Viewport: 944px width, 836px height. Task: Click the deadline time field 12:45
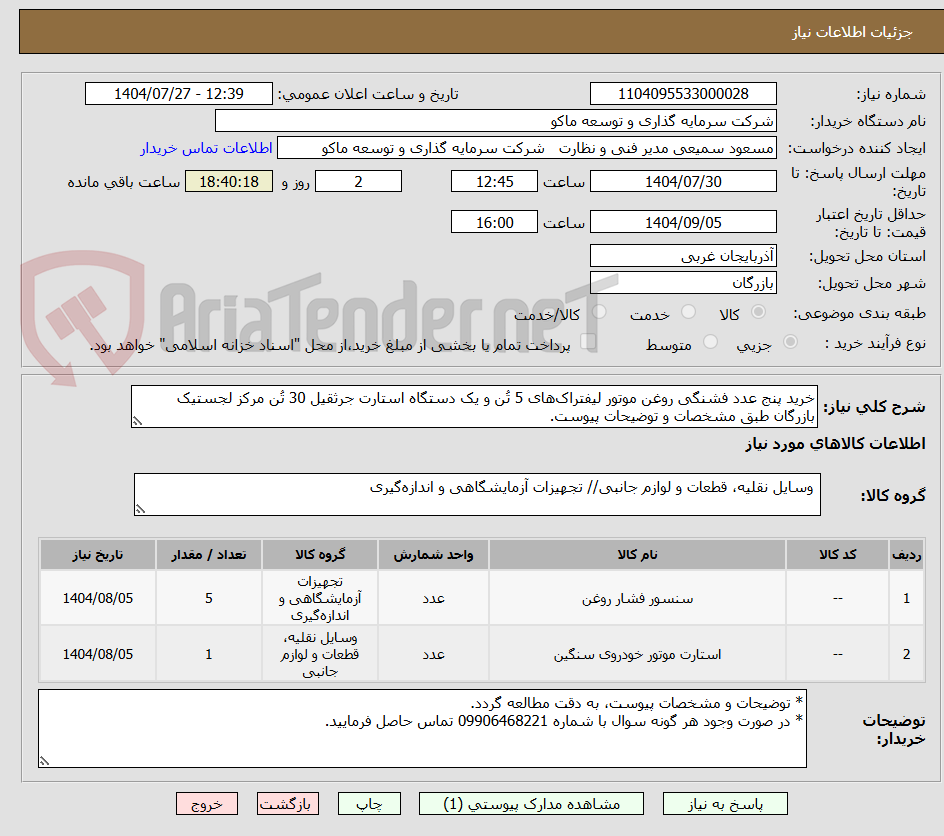494,181
